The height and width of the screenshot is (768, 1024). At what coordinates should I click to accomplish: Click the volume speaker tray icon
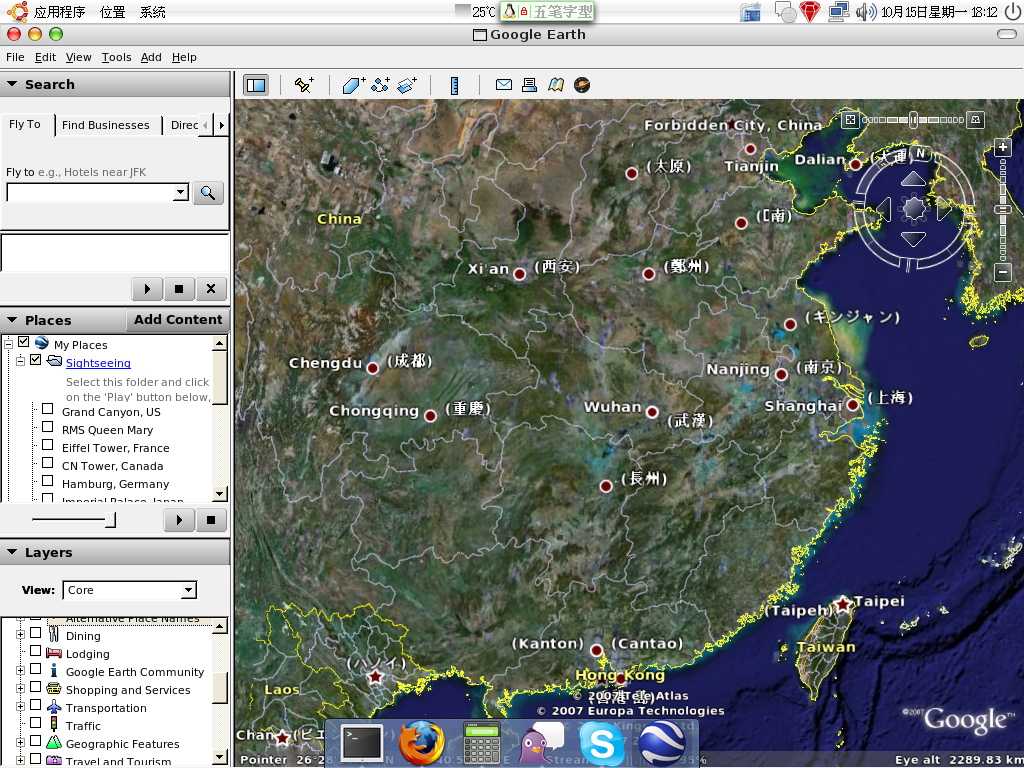[x=865, y=12]
